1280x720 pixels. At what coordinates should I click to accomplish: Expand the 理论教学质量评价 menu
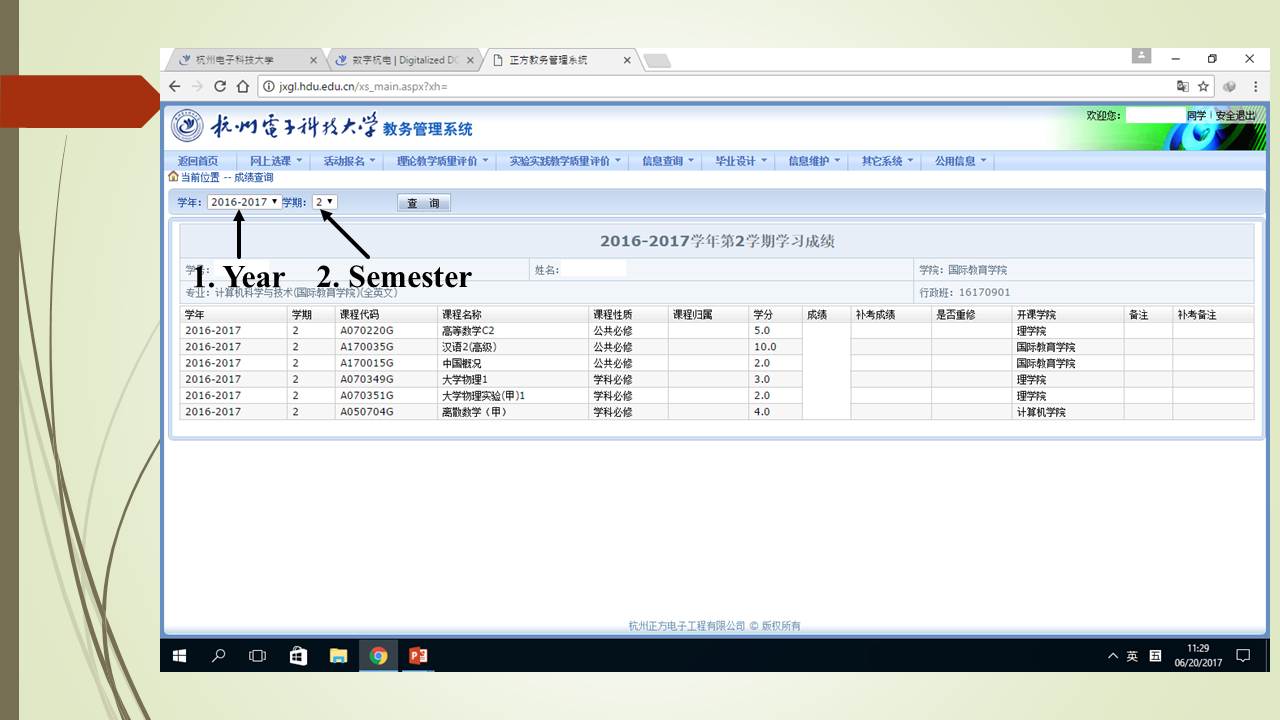(x=442, y=161)
